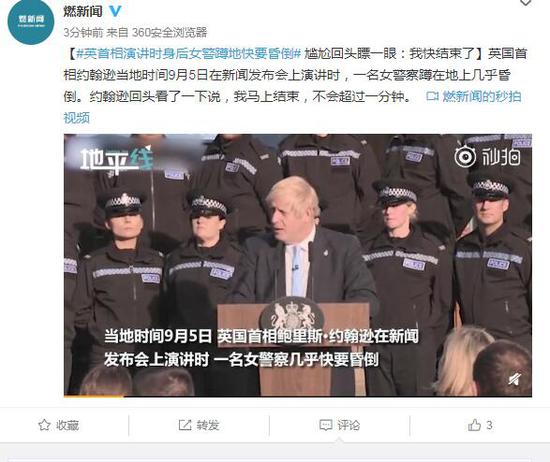550x462 pixels.
Task: Click the repost icon next to 转发
Action: click(185, 425)
